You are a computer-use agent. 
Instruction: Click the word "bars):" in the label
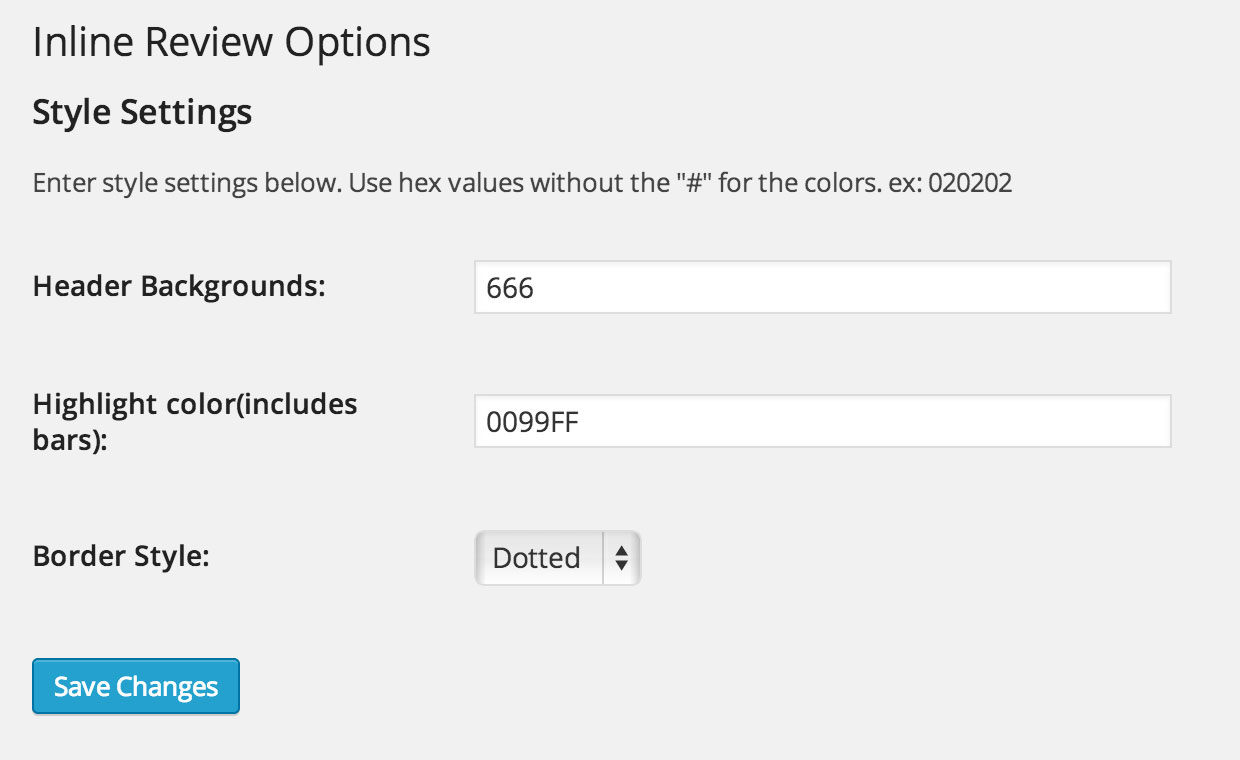coord(70,440)
